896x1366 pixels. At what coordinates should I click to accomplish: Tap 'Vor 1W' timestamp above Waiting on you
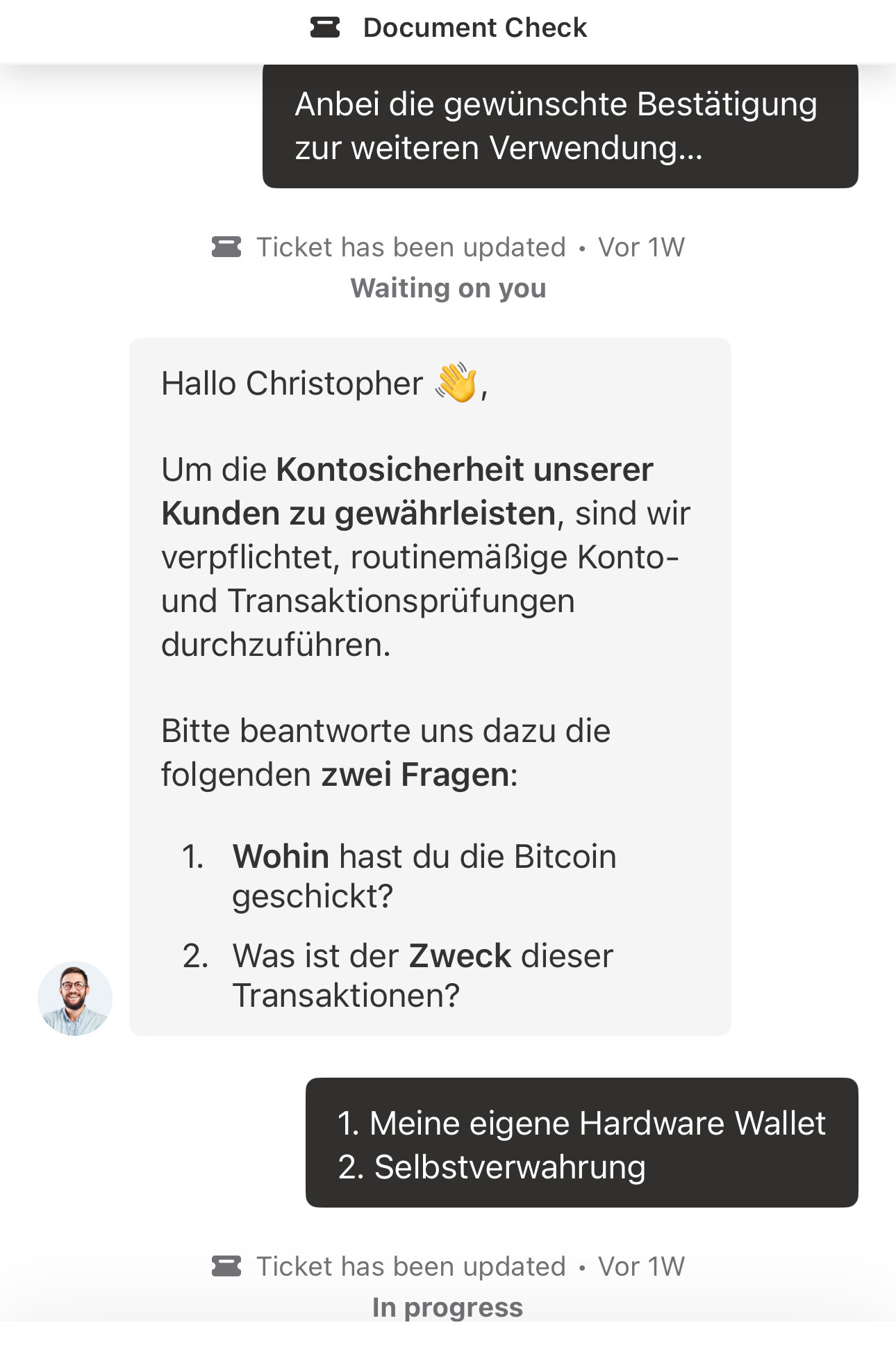(x=641, y=247)
